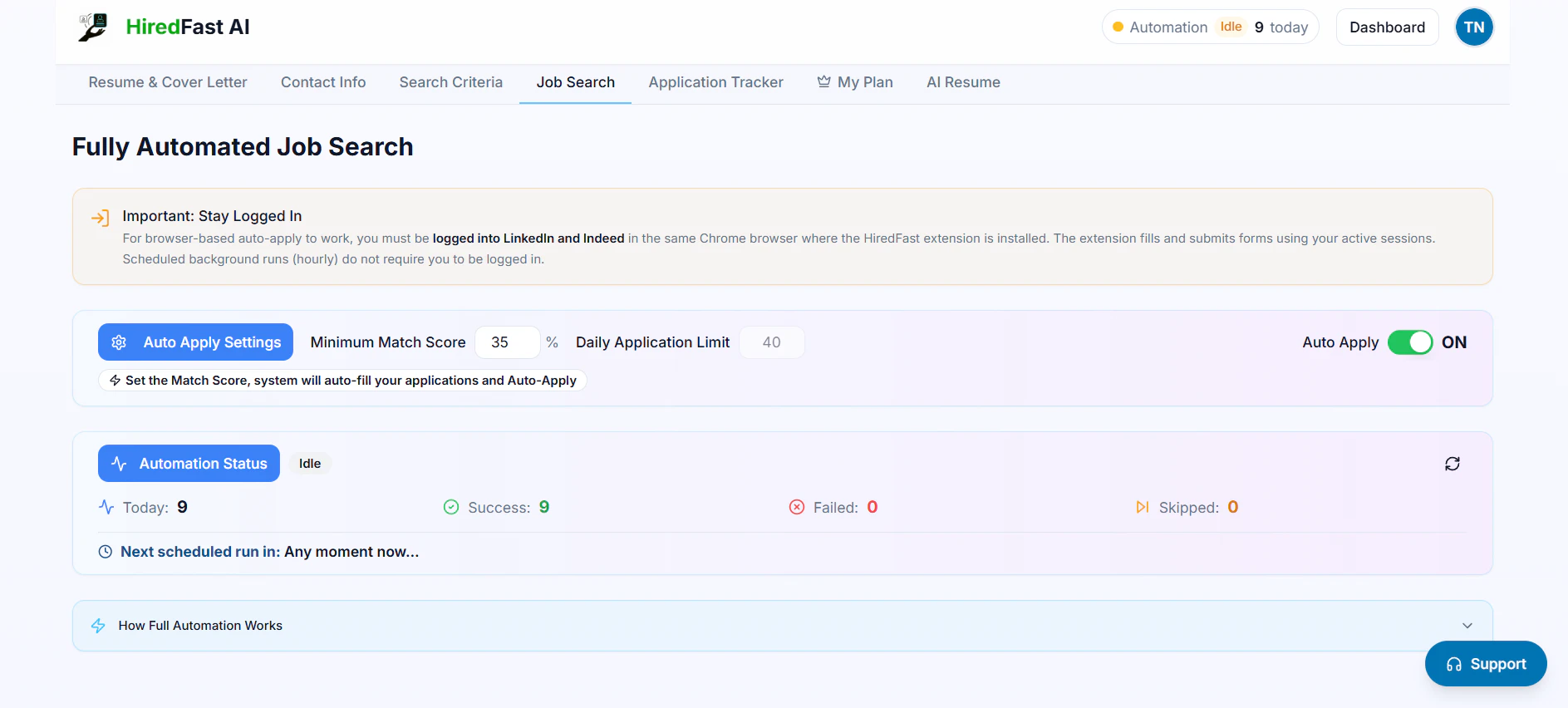Go to the Search Criteria tab
Viewport: 1568px width, 708px height.
(x=451, y=82)
